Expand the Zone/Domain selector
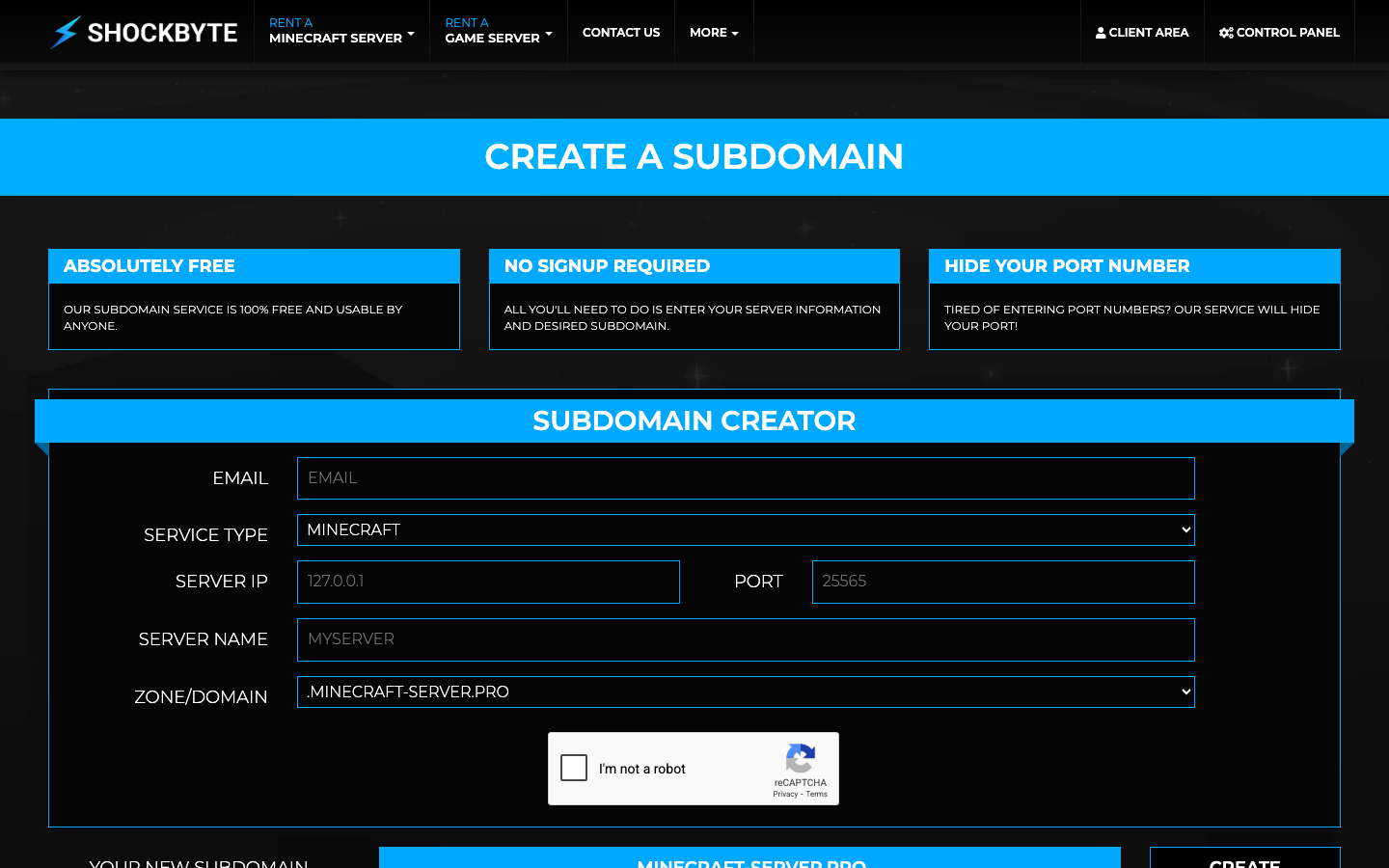This screenshot has width=1389, height=868. (x=745, y=692)
